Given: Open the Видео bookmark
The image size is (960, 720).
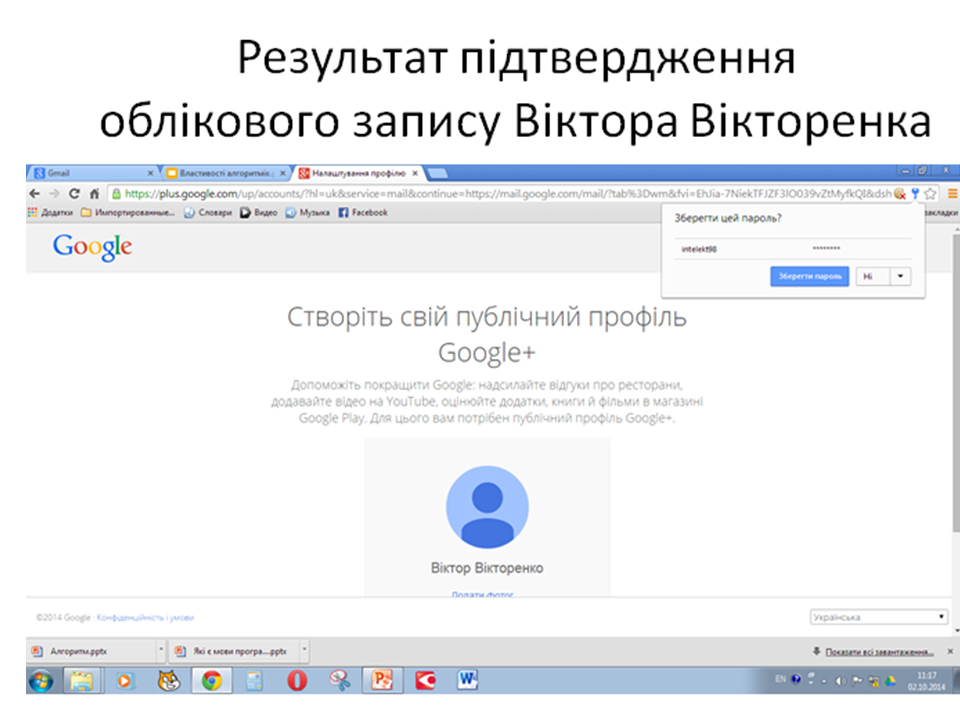Looking at the screenshot, I should [259, 212].
